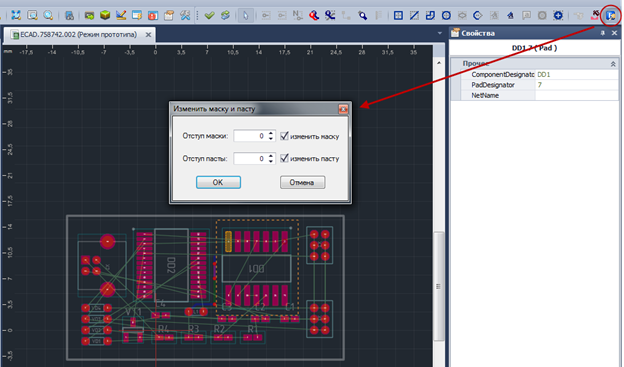Click the vertical scrollbar thumb of canvas
The height and width of the screenshot is (367, 624).
click(x=439, y=286)
